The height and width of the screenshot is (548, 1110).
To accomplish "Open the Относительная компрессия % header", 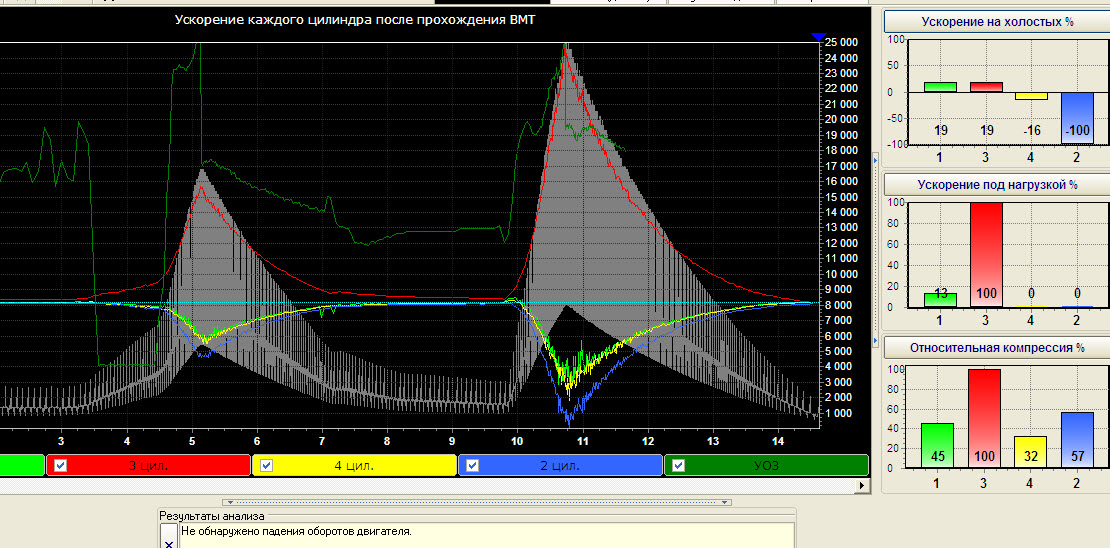I will pyautogui.click(x=997, y=348).
